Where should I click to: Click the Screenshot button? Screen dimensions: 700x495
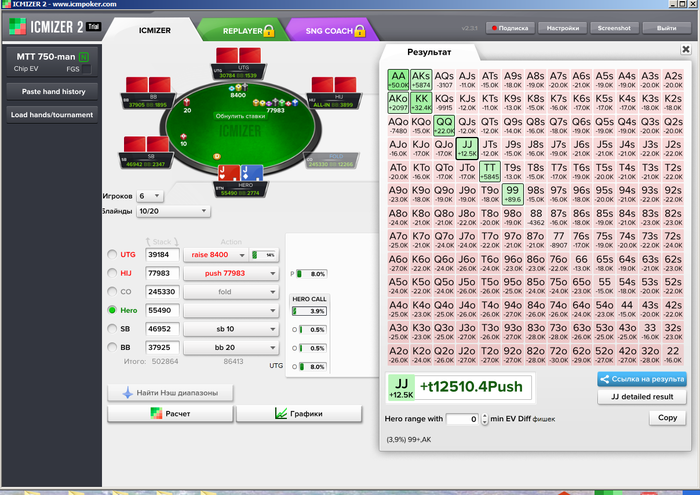[614, 28]
